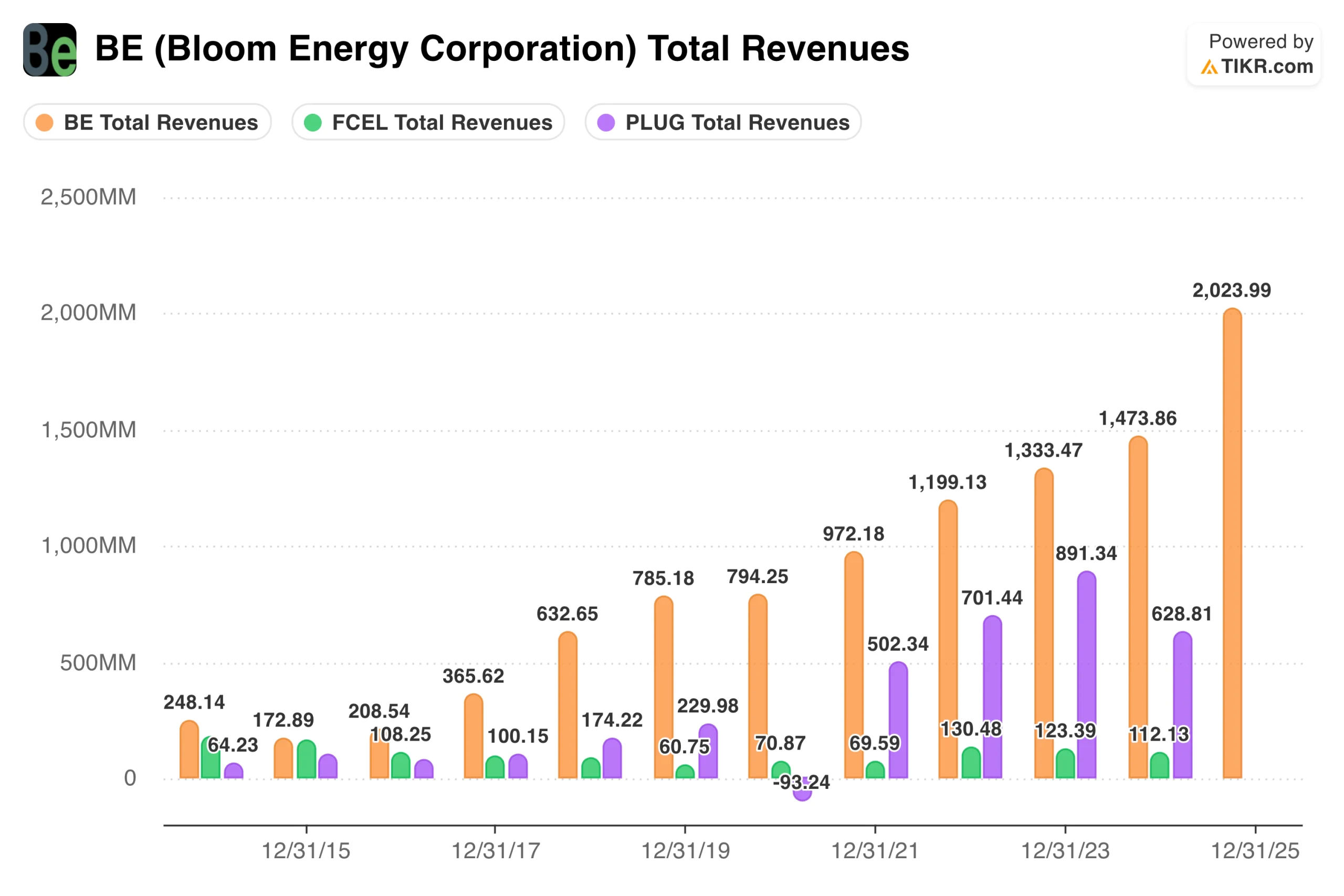Viewport: 1344px width, 896px height.
Task: Select the orange dot in BE legend
Action: [x=46, y=122]
